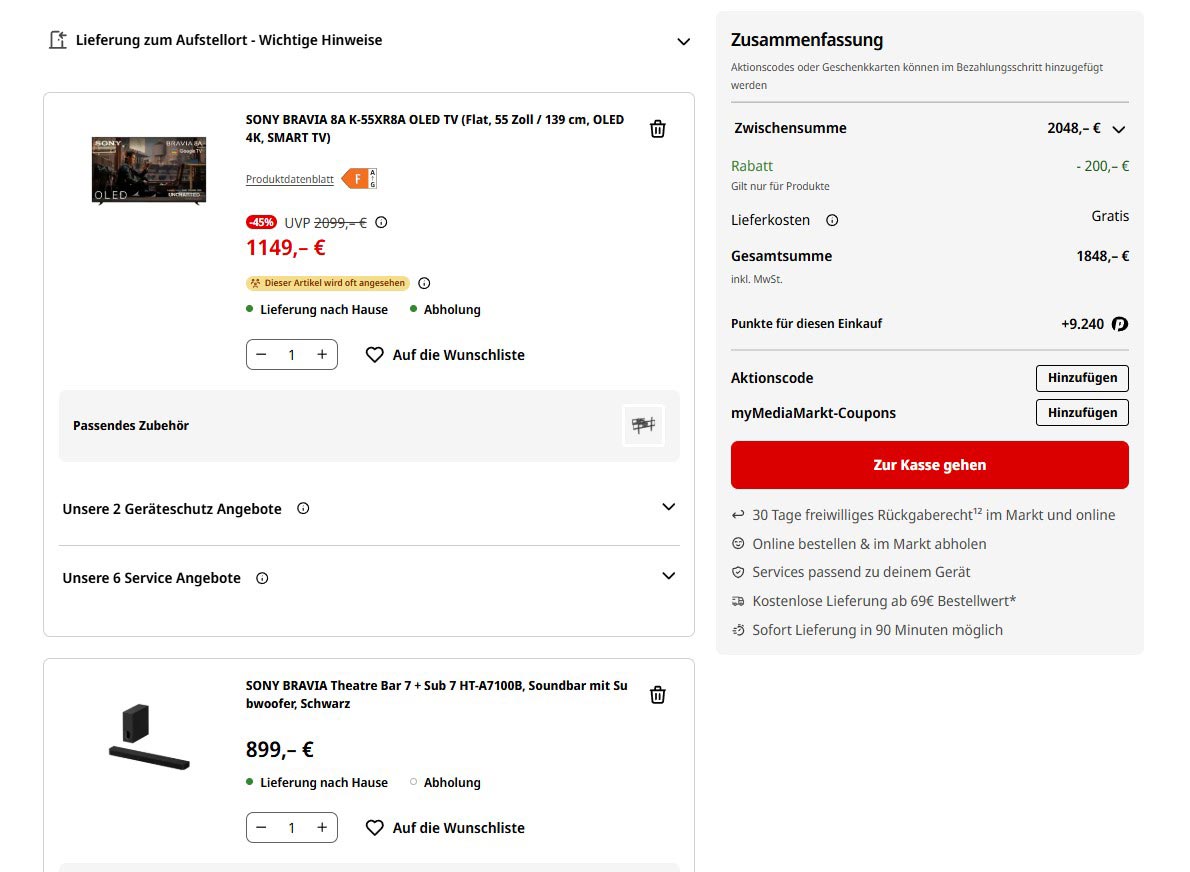Screen dimensions: 1190x872
Task: Click heart icon for soundbar wishlist
Action: point(374,827)
